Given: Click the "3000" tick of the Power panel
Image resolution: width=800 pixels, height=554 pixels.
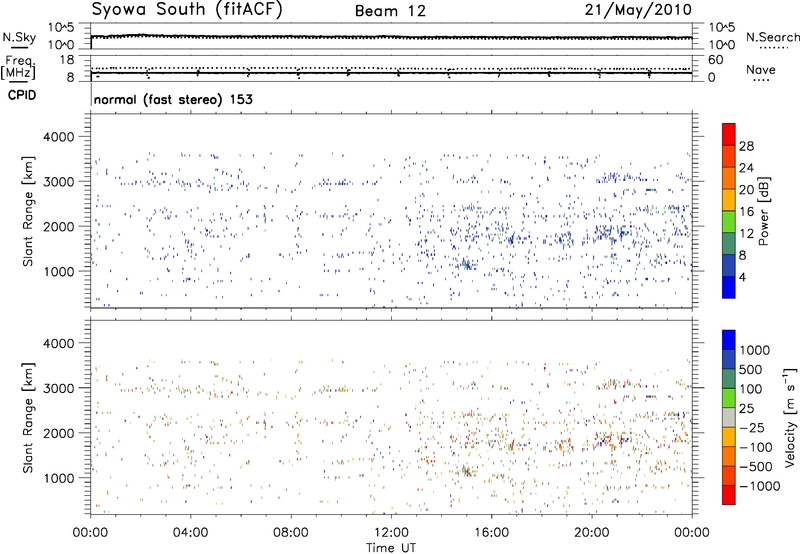Looking at the screenshot, I should [58, 182].
